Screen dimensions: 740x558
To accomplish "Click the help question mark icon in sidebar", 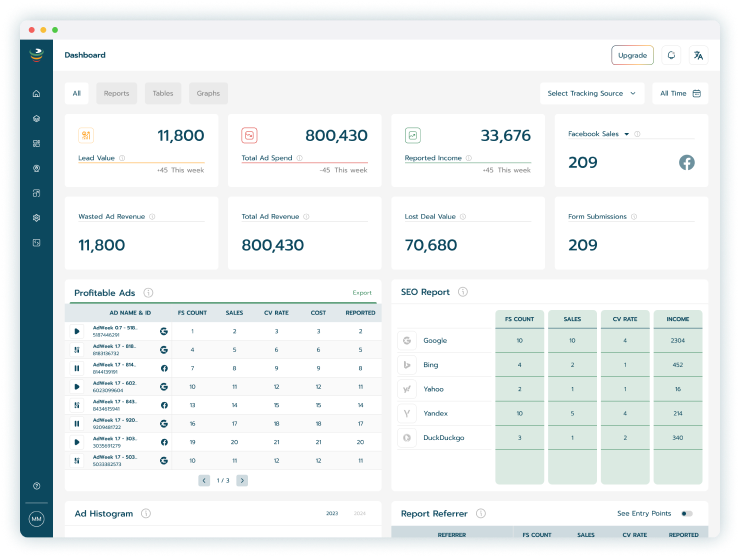I will [37, 486].
